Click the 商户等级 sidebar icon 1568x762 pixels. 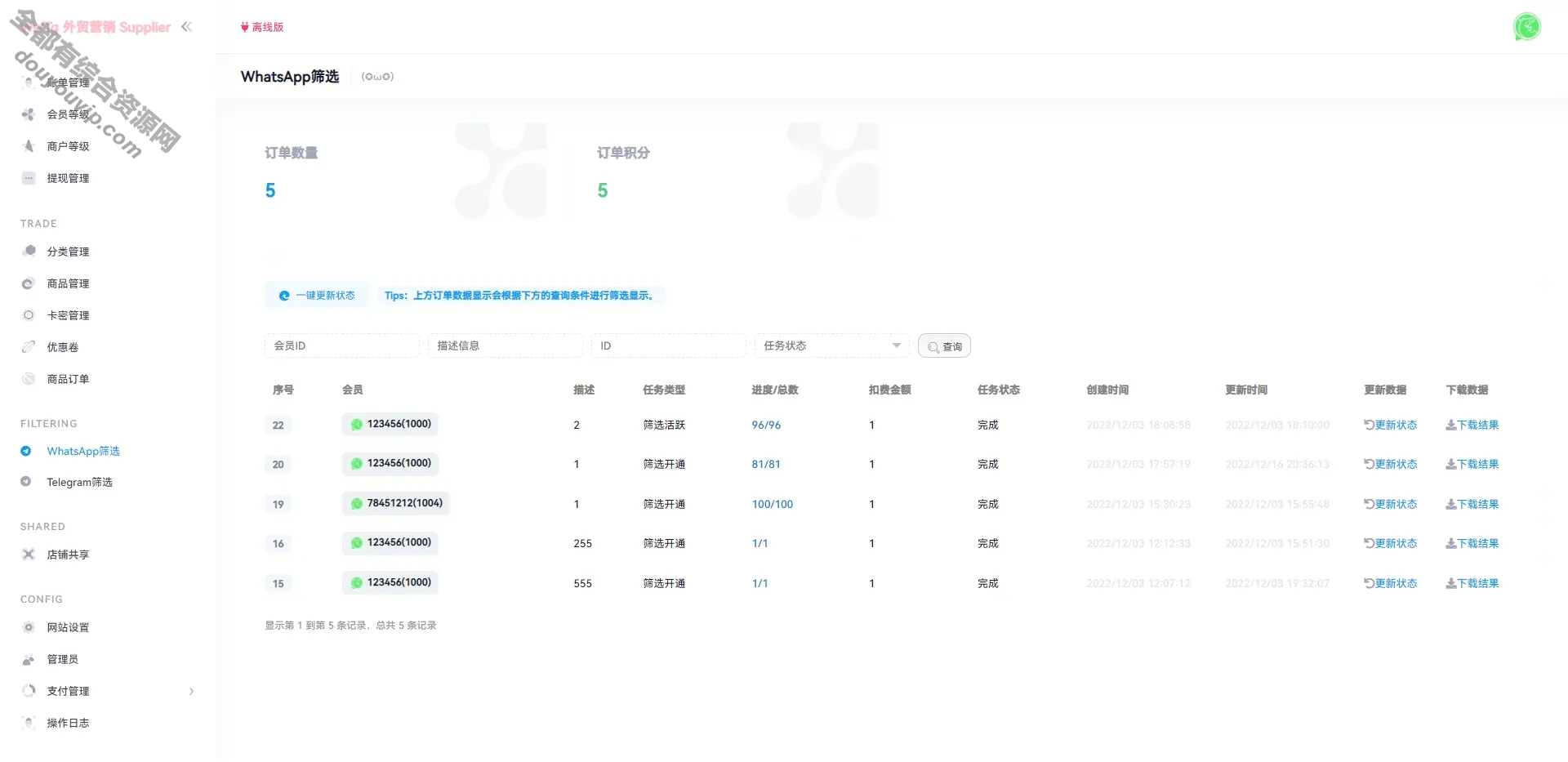[x=29, y=146]
